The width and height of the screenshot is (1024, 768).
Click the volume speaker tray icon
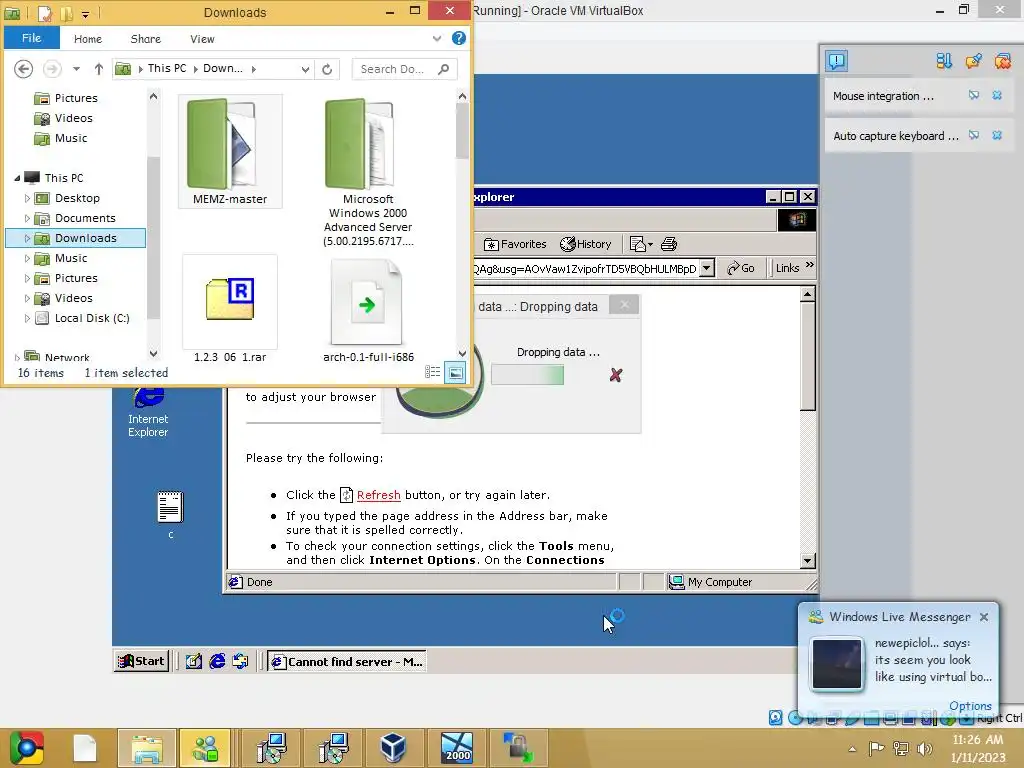coord(924,748)
